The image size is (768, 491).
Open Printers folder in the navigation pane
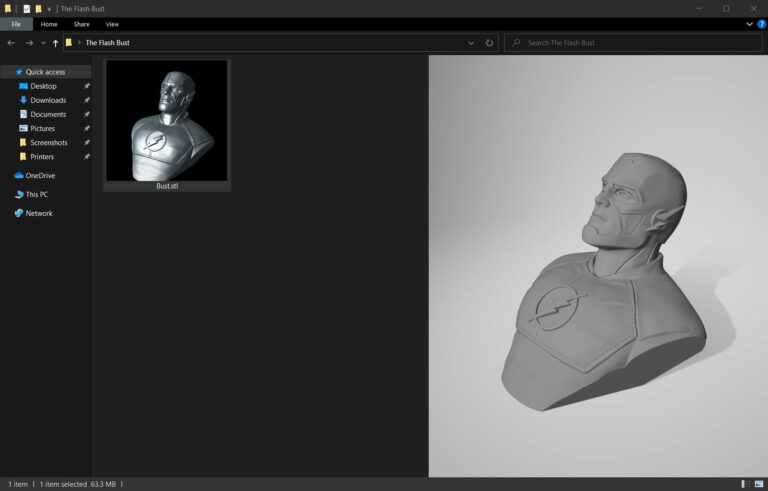(42, 157)
